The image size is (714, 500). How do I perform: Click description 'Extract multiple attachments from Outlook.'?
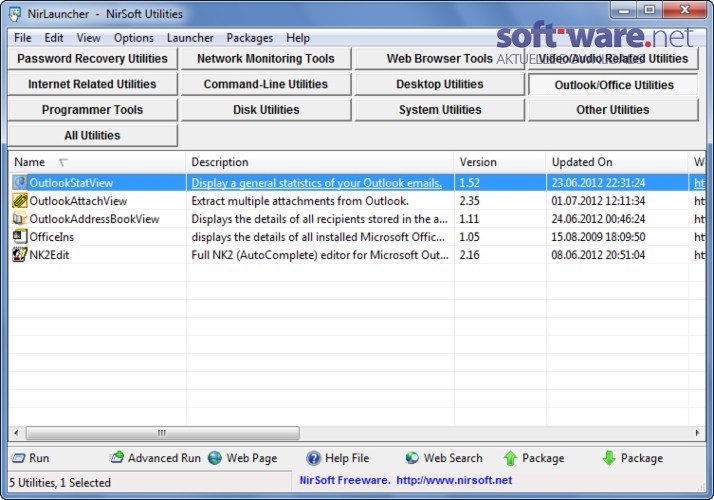point(300,201)
